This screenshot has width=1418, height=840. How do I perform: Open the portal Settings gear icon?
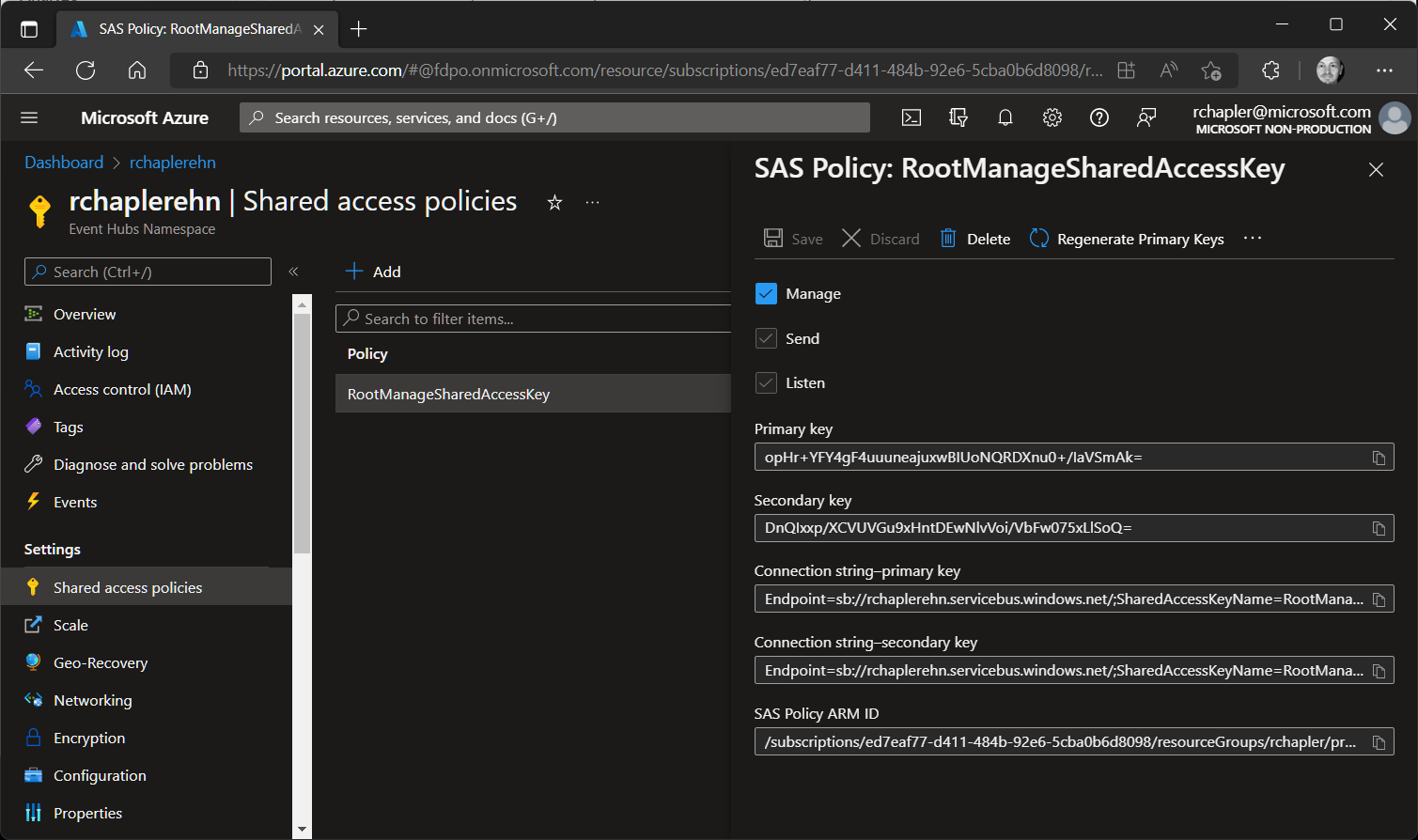point(1052,117)
